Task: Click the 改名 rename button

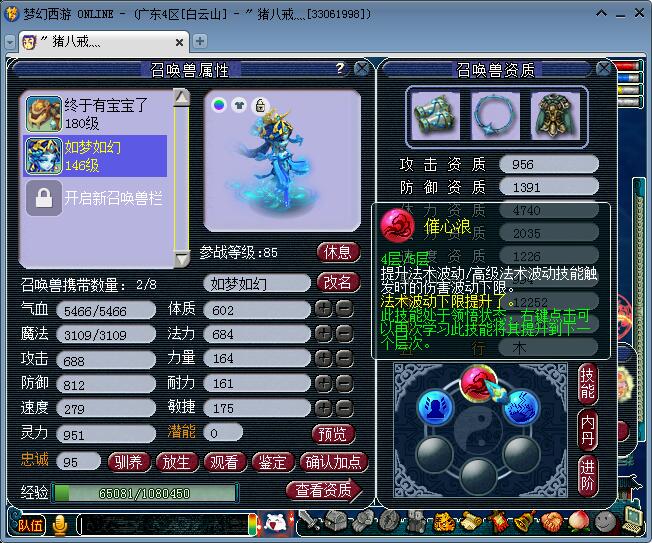Action: click(338, 282)
